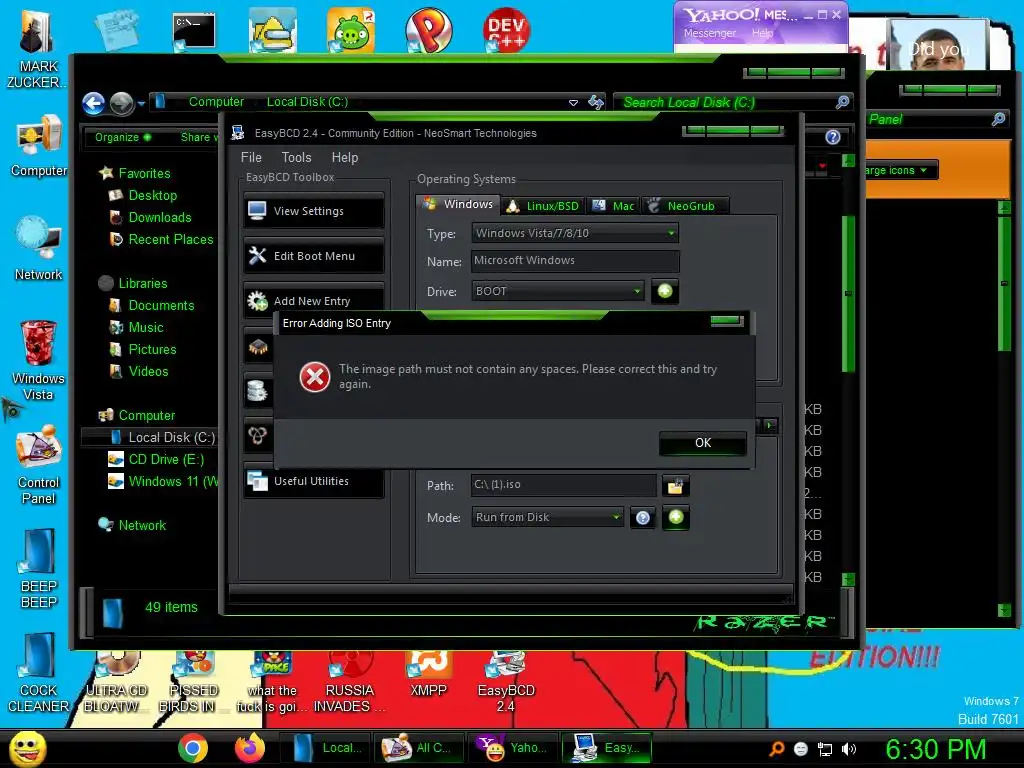Viewport: 1024px width, 768px height.
Task: Expand the address bar history dropdown in Explorer
Action: (573, 103)
